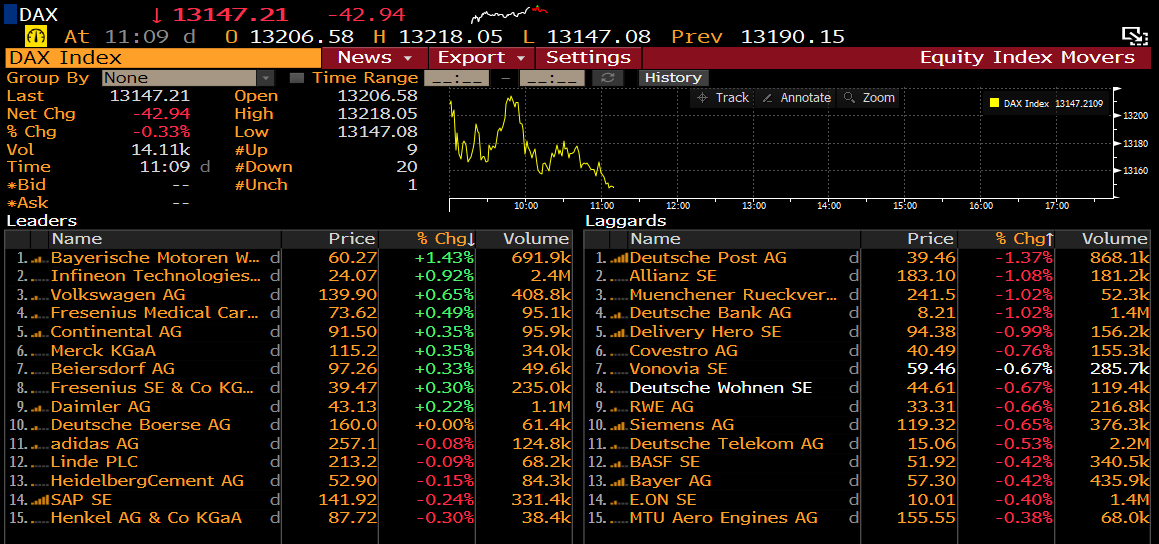Open the Group By None dropdown
Viewport: 1159px width, 544px height.
coord(188,78)
